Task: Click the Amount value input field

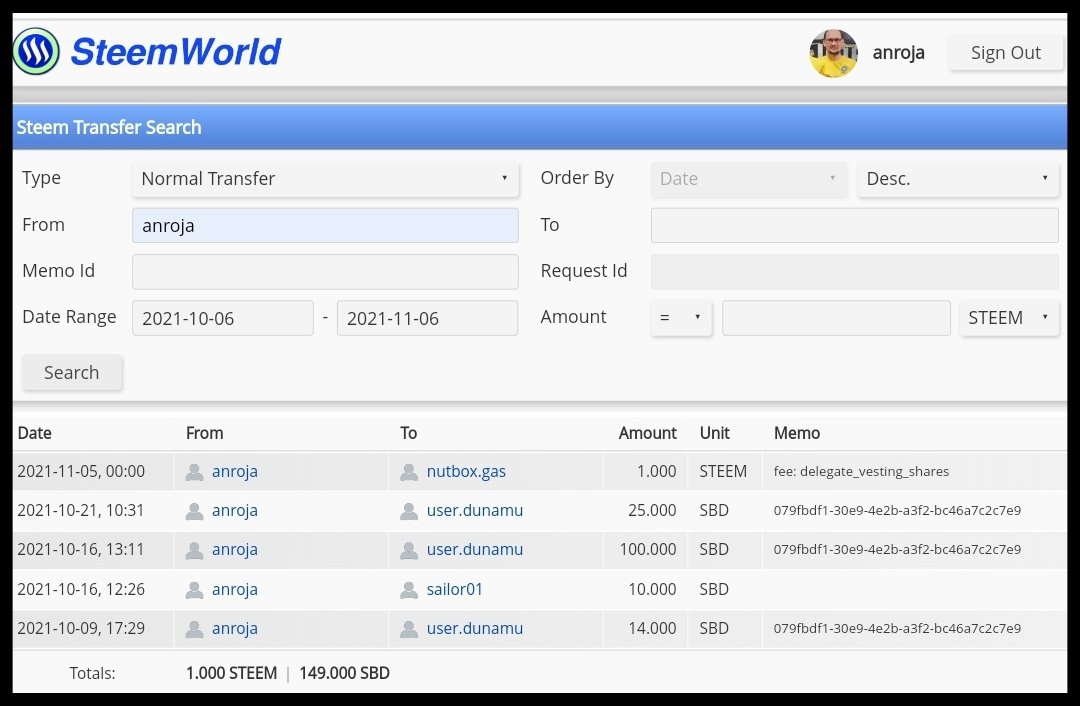Action: [x=836, y=318]
